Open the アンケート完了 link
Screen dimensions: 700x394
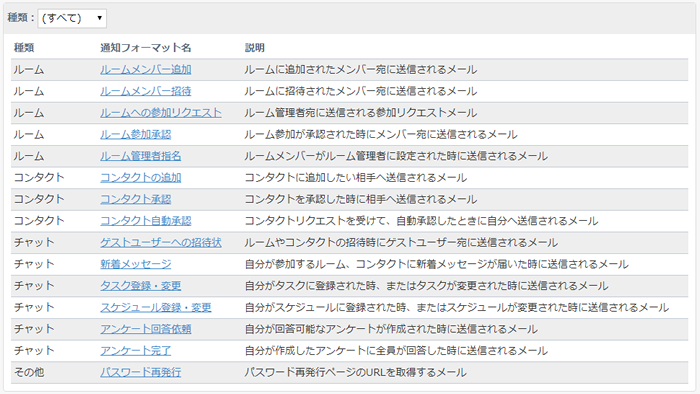coord(136,351)
